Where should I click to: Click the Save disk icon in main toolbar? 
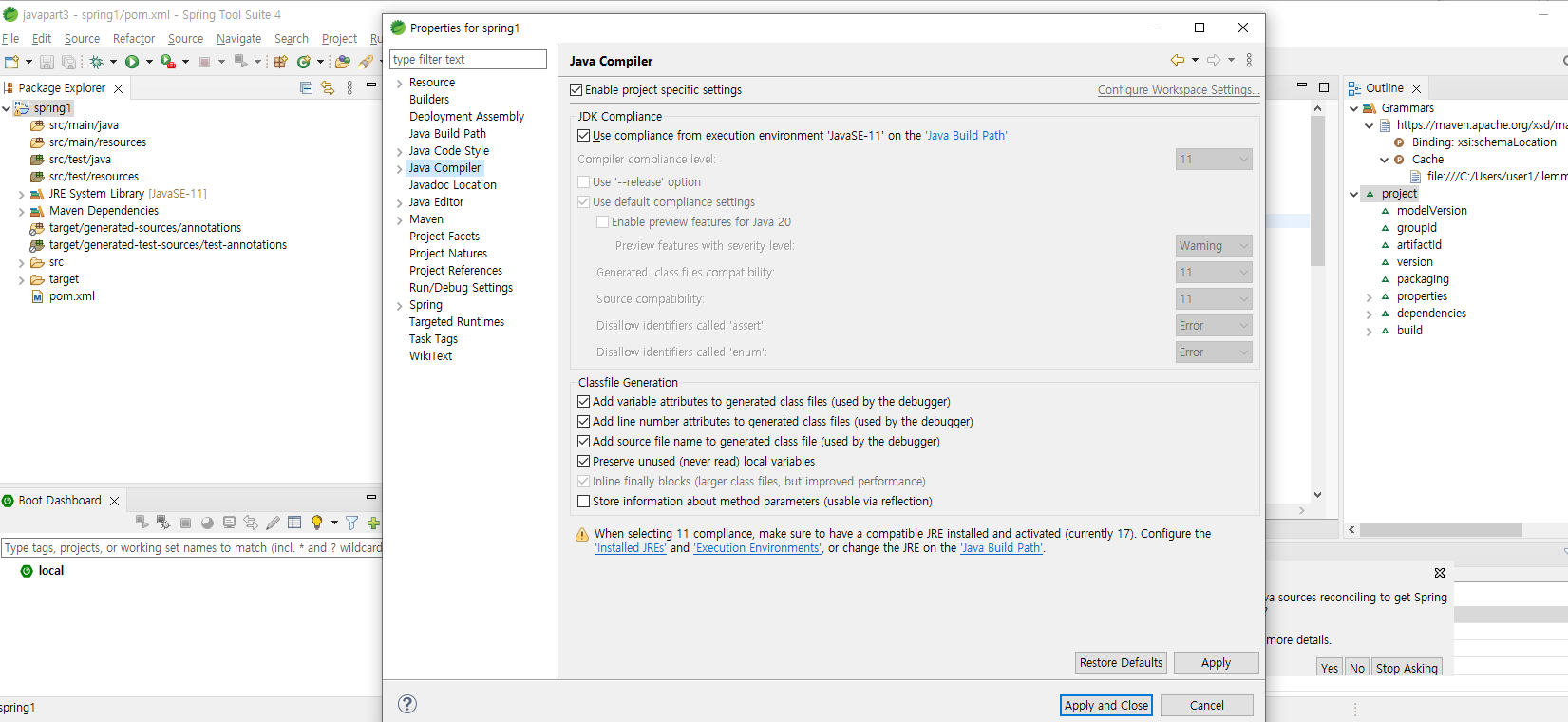click(47, 62)
